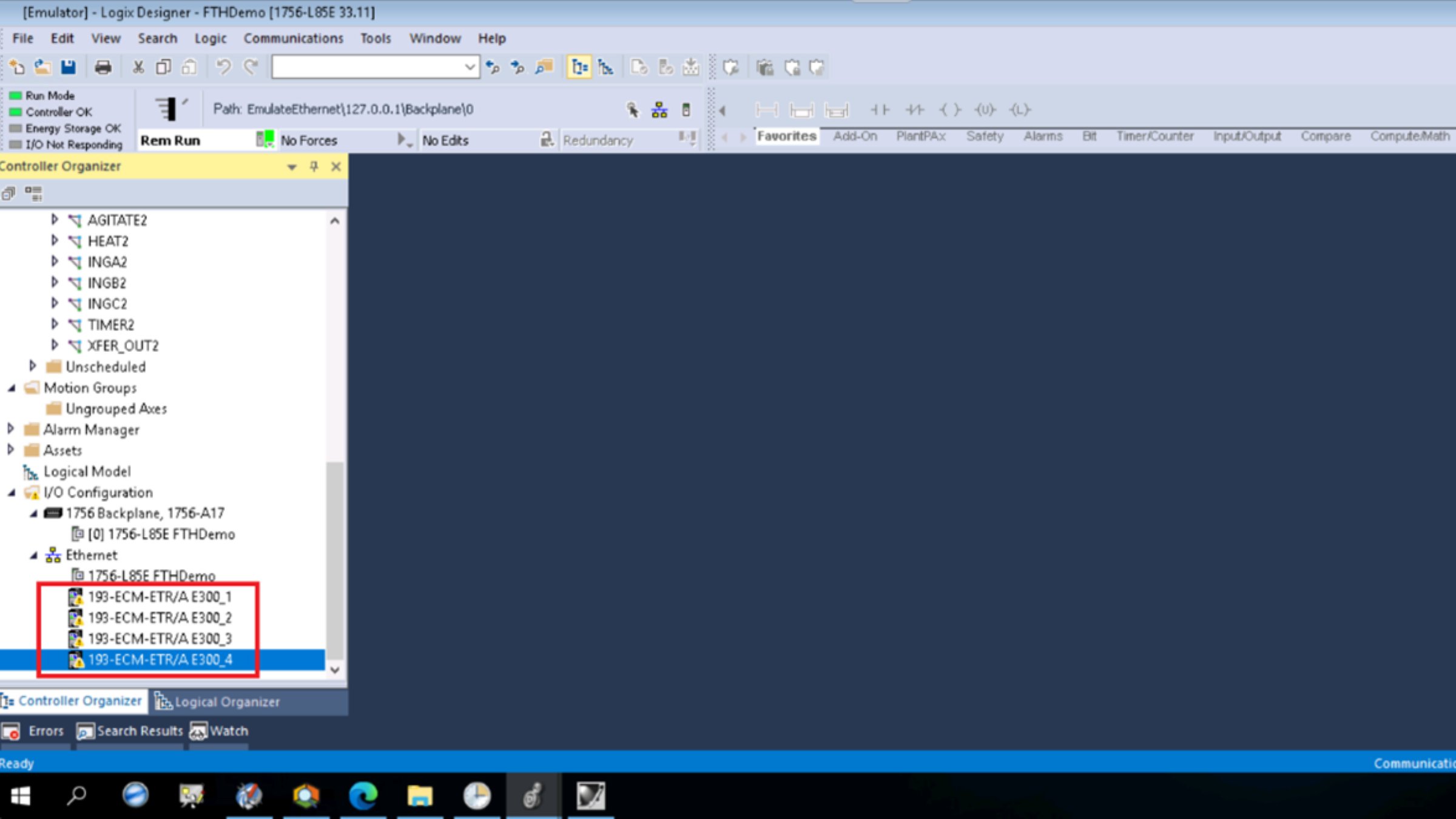This screenshot has width=1456, height=819.
Task: Insert Output Unlatch (U) instruction
Action: (x=985, y=110)
